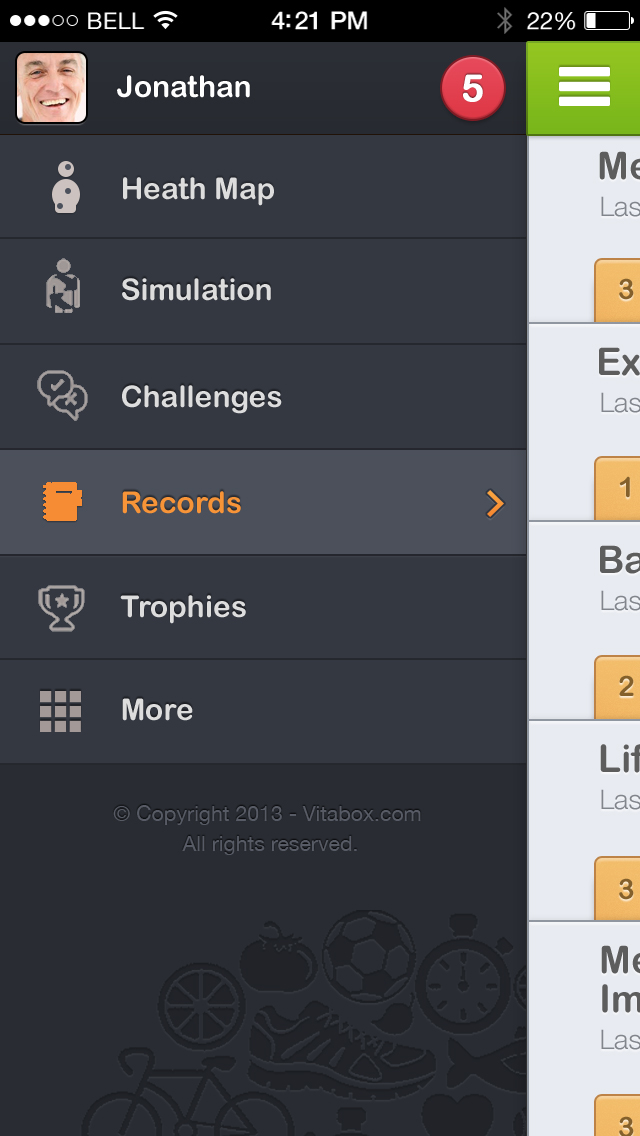The width and height of the screenshot is (640, 1136).
Task: Tap the Challenges speech bubbles icon
Action: point(62,395)
